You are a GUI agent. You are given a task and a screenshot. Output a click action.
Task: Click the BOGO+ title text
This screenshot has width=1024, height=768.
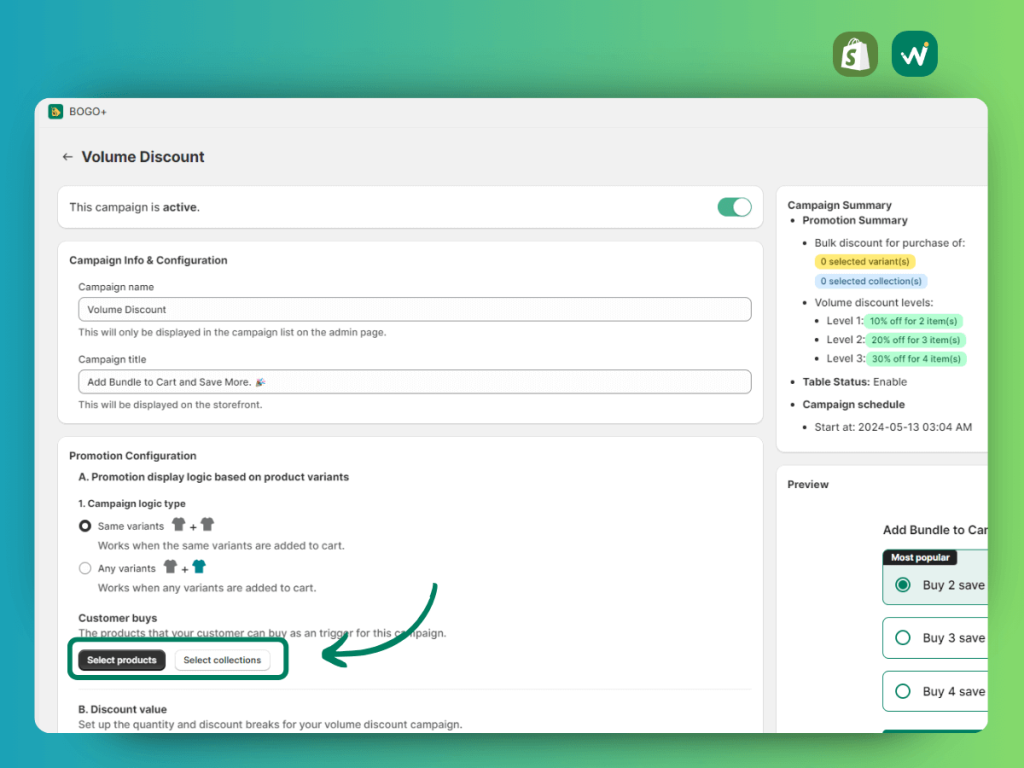pyautogui.click(x=88, y=112)
